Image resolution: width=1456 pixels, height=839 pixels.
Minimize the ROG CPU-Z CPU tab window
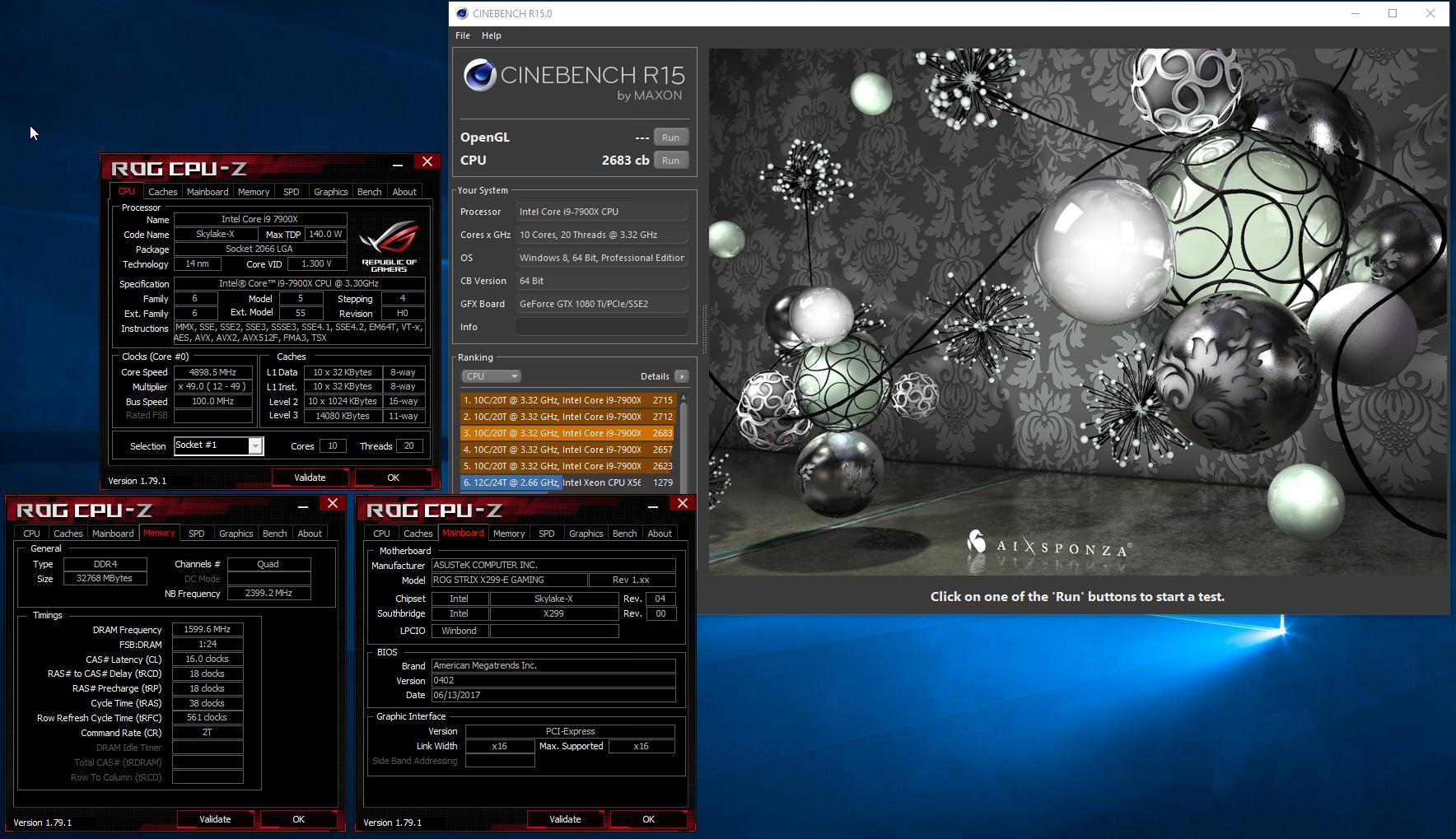tap(397, 163)
